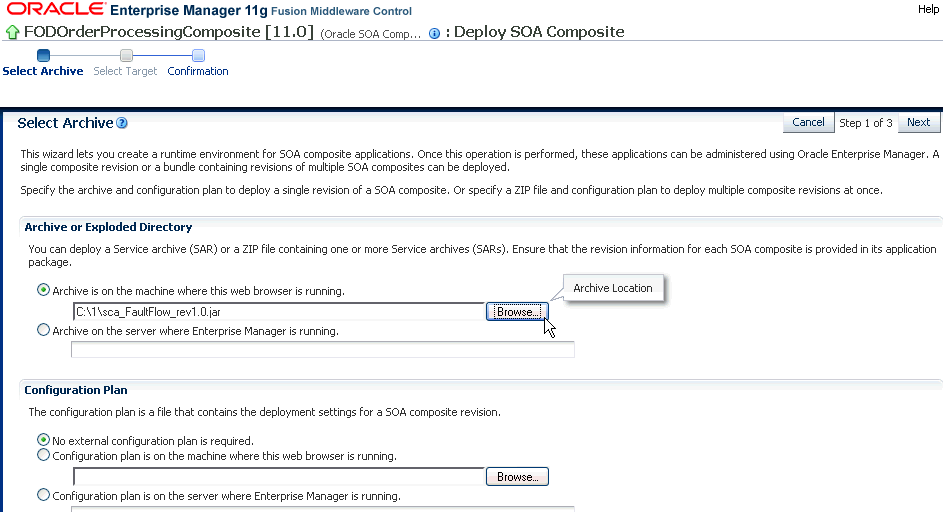Go to Select Archive step label
The height and width of the screenshot is (512, 943).
[x=43, y=71]
